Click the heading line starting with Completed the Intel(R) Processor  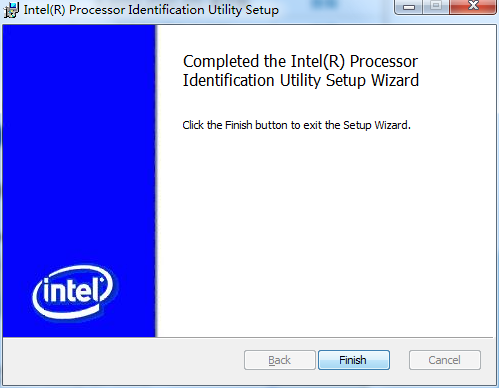coord(300,61)
